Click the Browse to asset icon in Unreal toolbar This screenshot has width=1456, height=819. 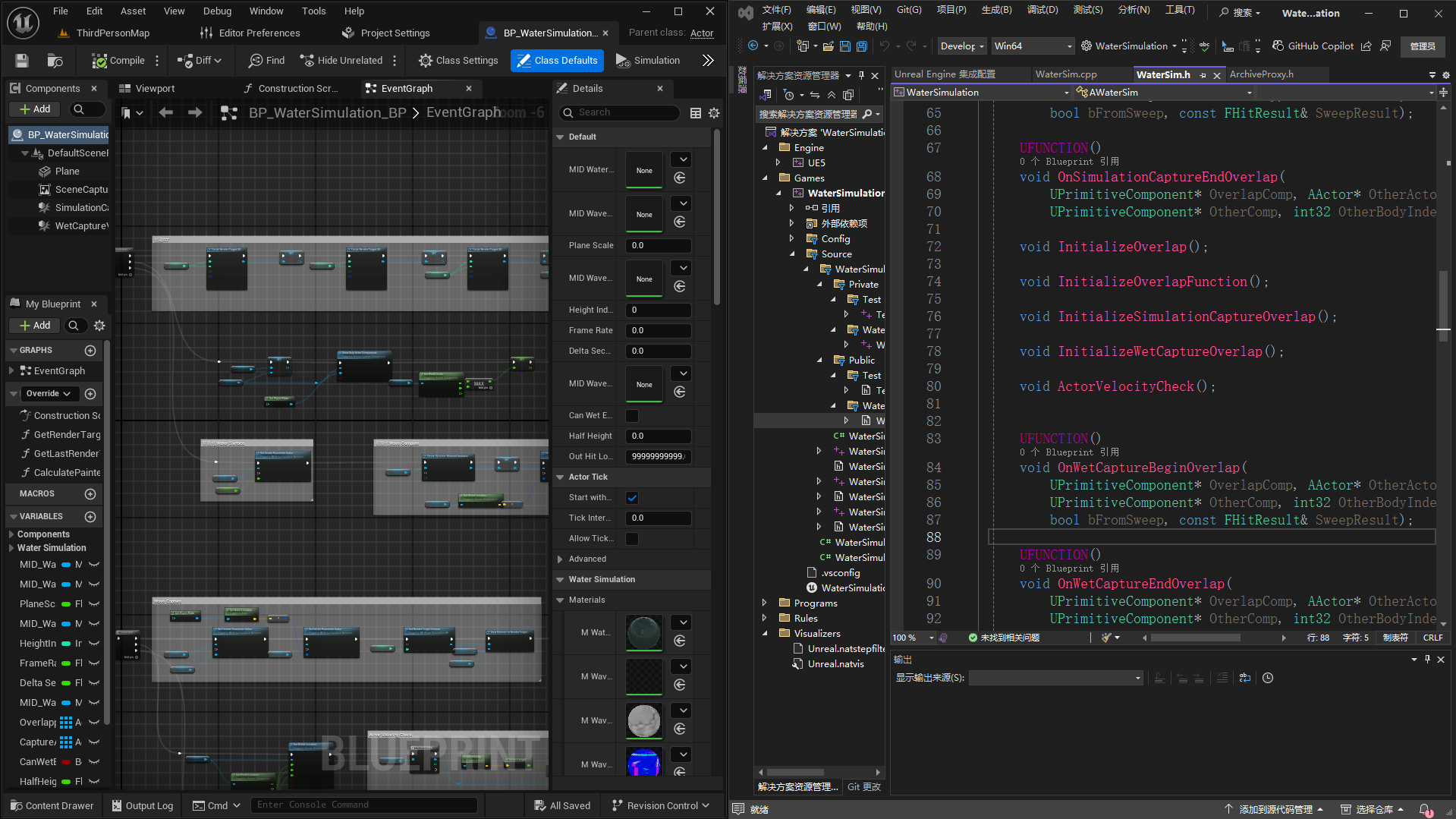55,61
